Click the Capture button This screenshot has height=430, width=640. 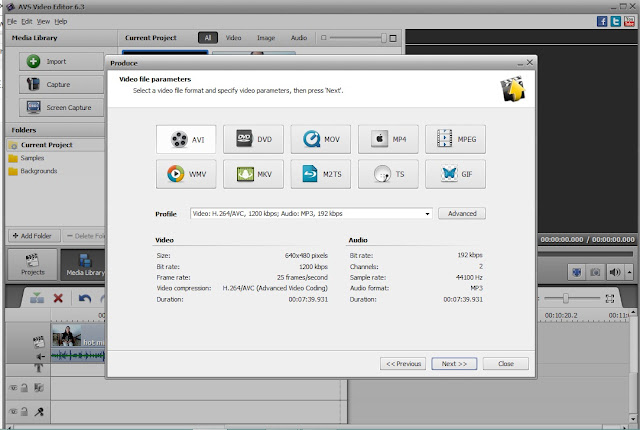tap(61, 84)
